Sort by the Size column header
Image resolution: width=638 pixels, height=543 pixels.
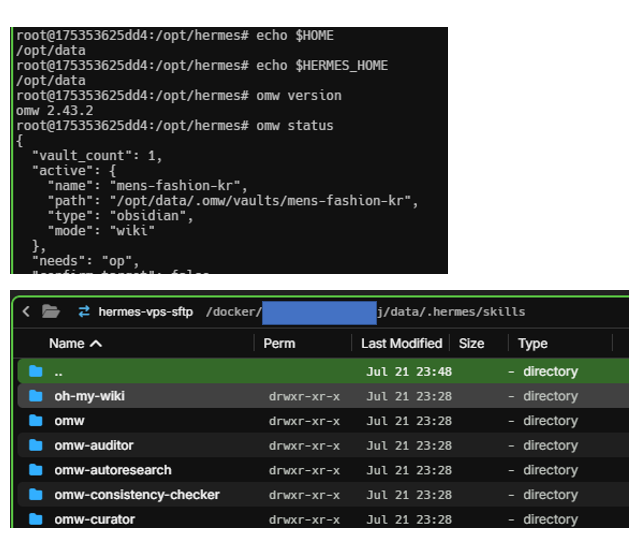point(472,344)
